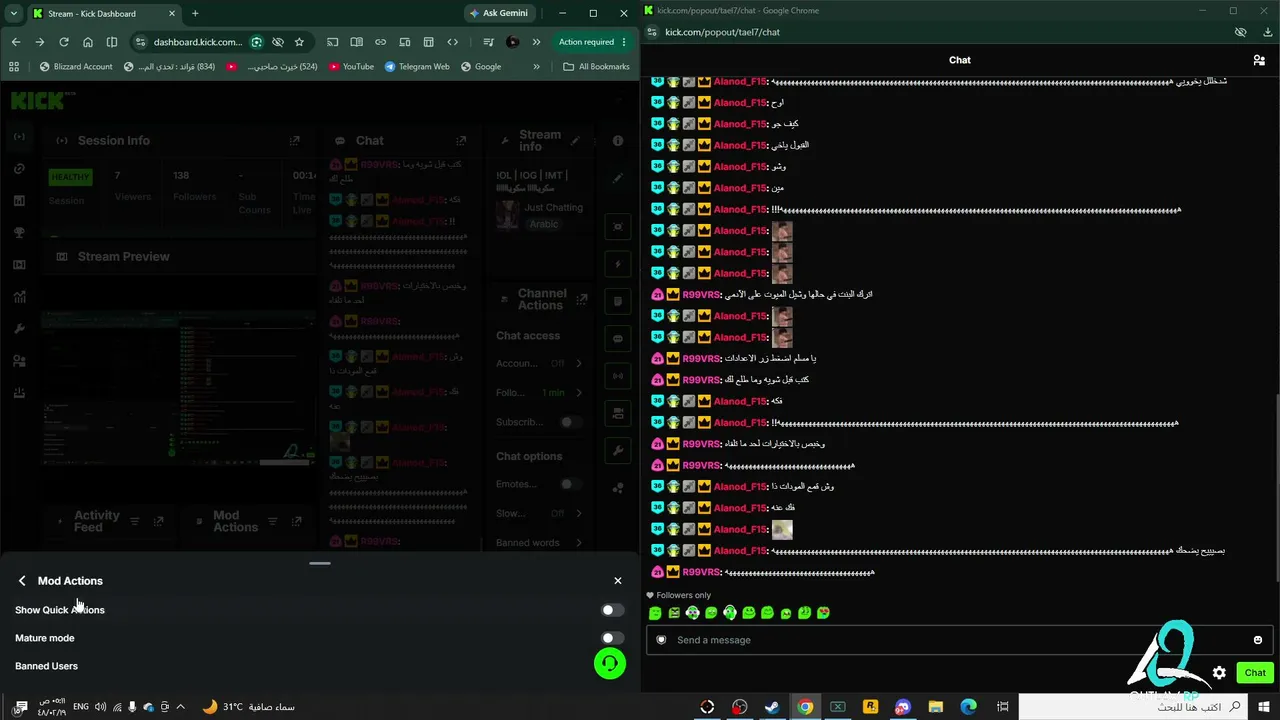Open the Banned Users list
The image size is (1280, 720).
tap(46, 666)
